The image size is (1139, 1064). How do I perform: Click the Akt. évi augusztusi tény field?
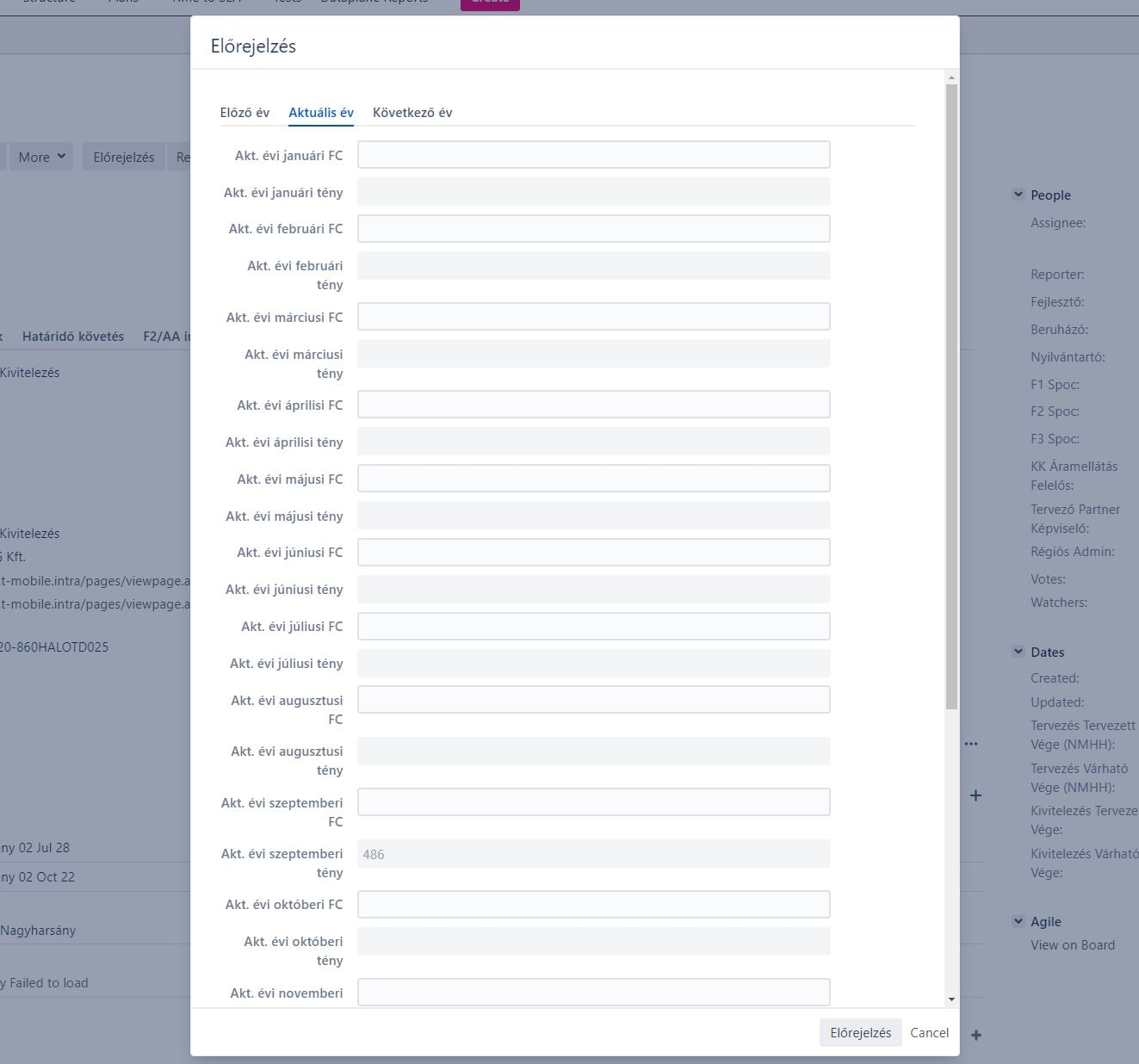pyautogui.click(x=594, y=752)
